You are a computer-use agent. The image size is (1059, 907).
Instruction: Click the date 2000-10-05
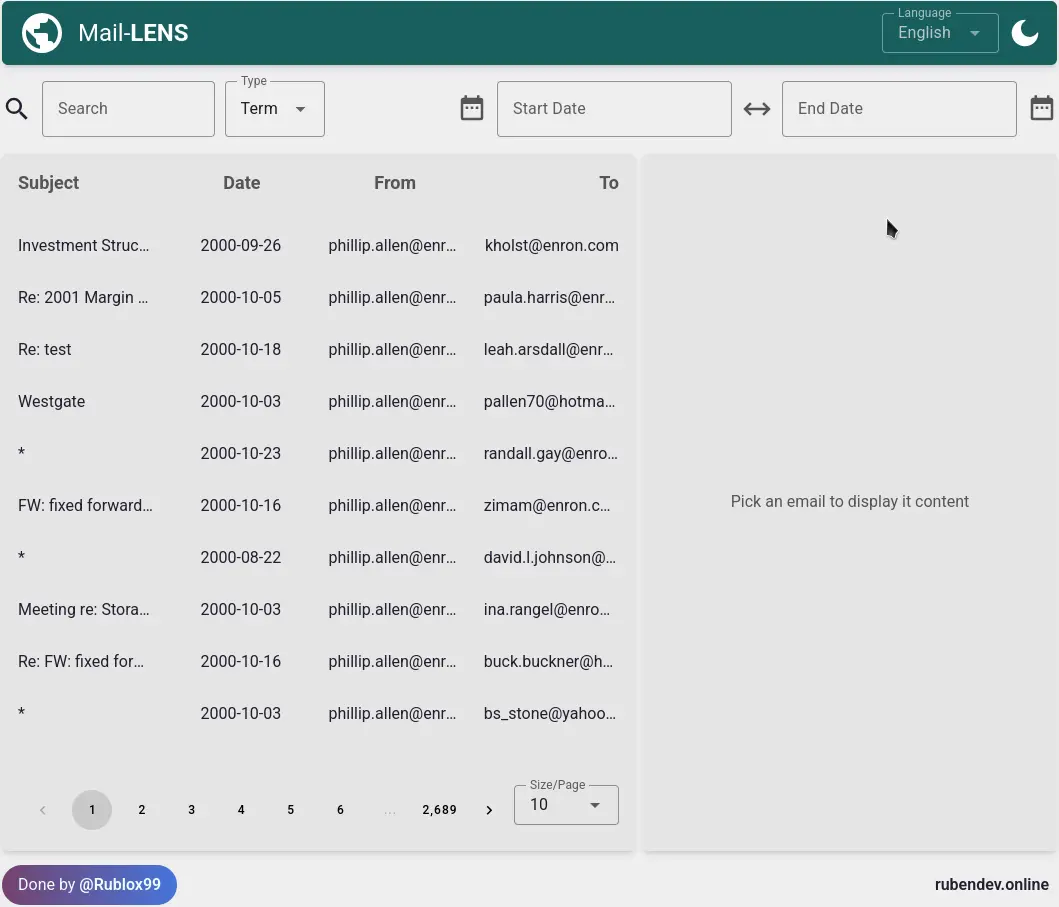240,298
